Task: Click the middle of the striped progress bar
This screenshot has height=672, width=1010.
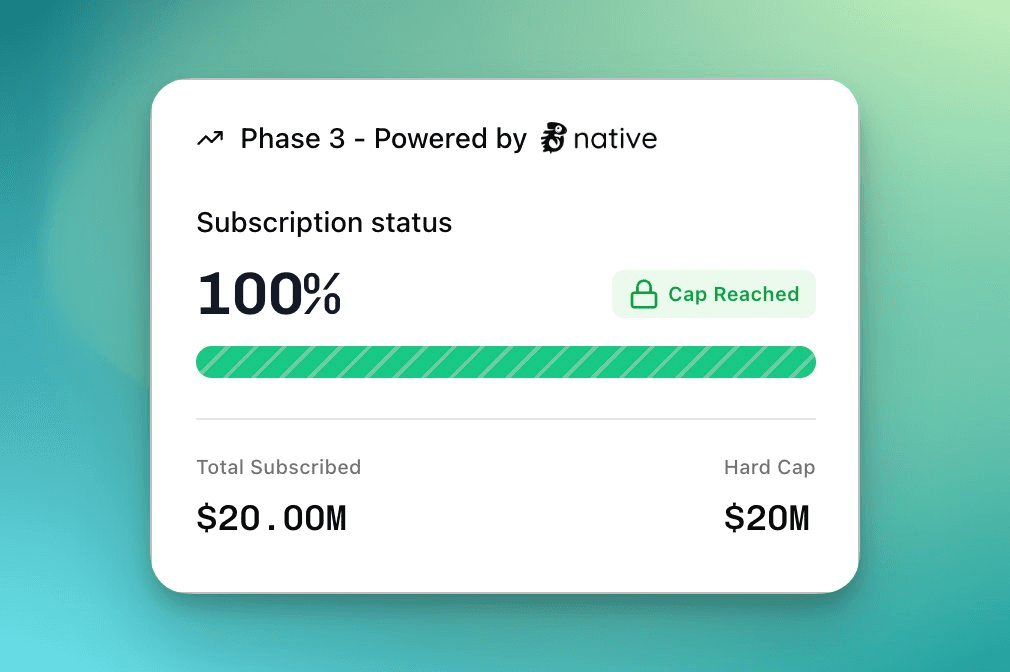Action: click(x=506, y=362)
